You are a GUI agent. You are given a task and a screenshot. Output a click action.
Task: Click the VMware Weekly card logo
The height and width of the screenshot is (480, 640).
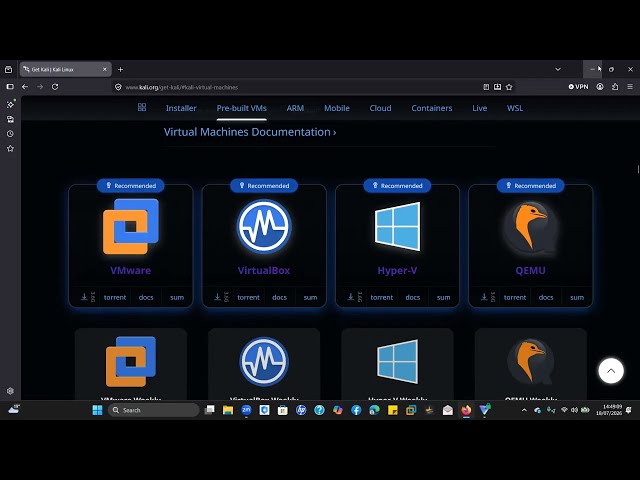[131, 361]
